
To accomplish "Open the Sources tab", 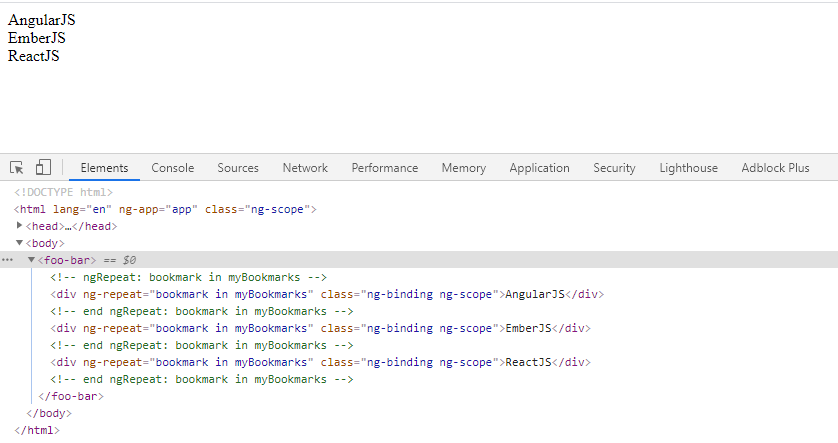I will (x=238, y=168).
